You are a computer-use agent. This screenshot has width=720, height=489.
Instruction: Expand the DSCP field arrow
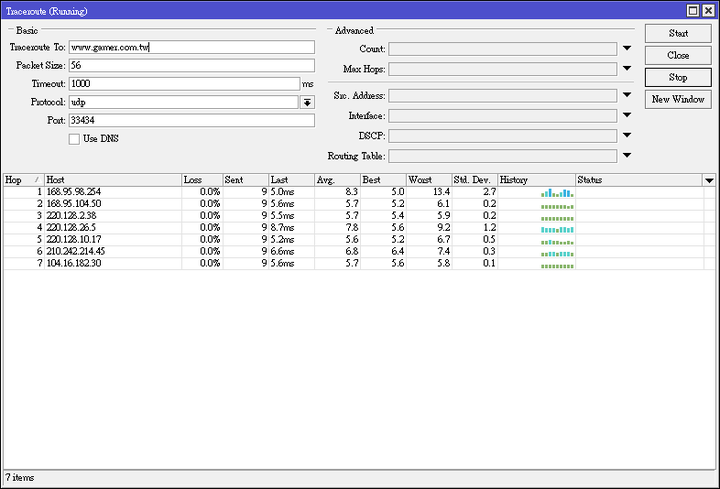click(627, 135)
